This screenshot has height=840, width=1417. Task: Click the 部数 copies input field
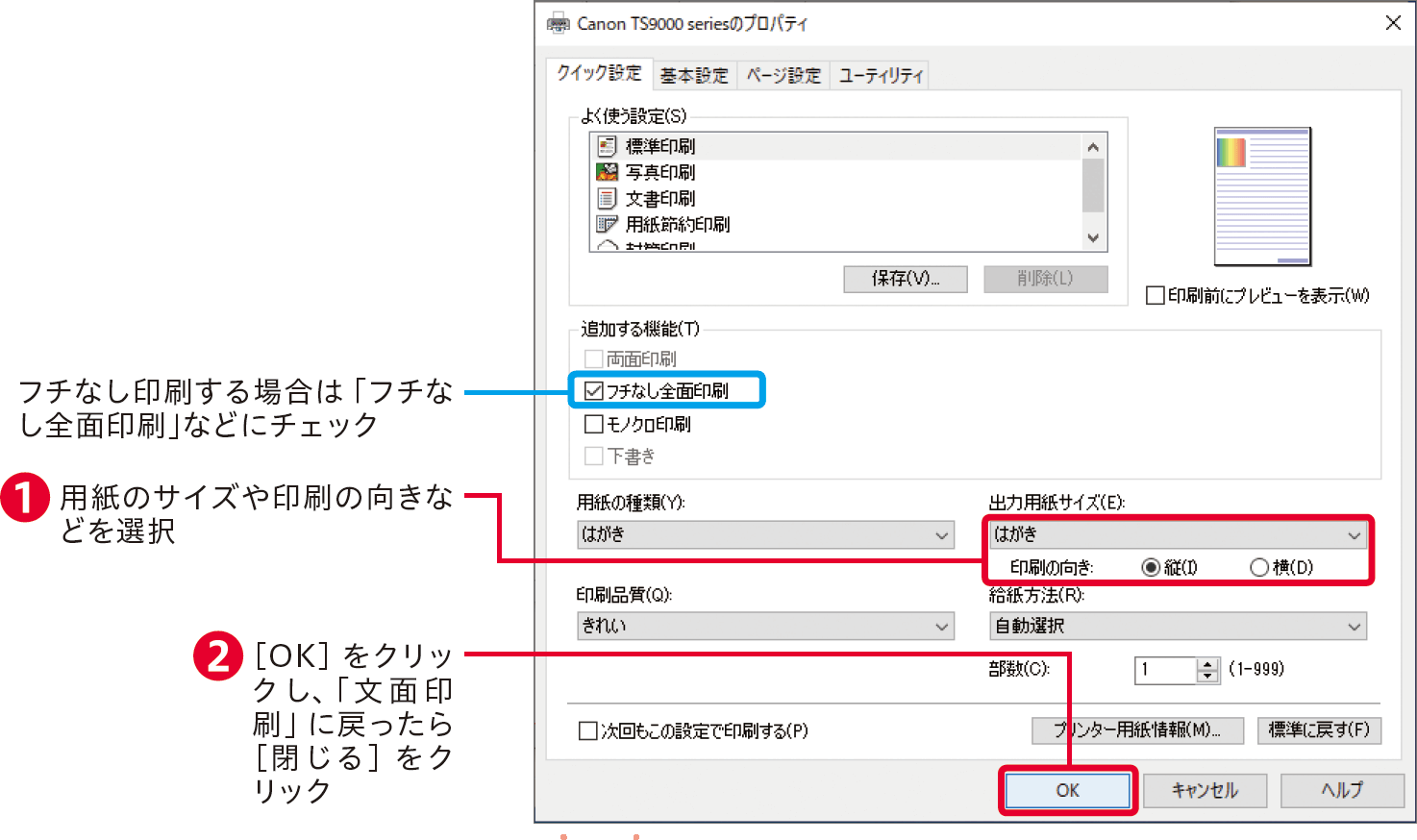(x=1166, y=670)
